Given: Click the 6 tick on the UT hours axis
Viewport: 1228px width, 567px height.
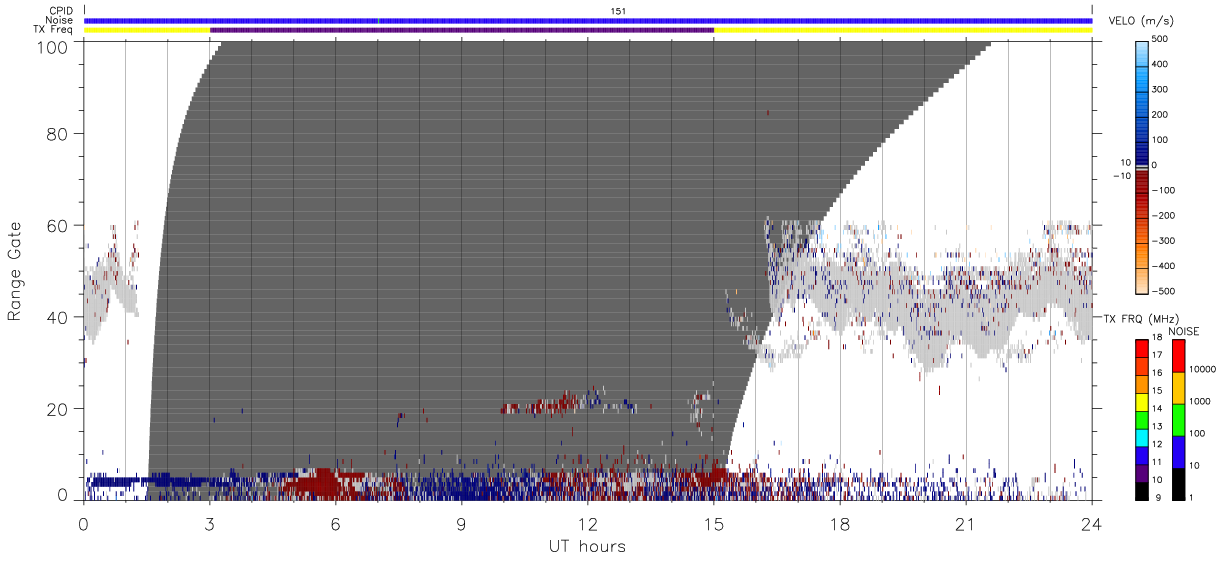Looking at the screenshot, I should (336, 523).
